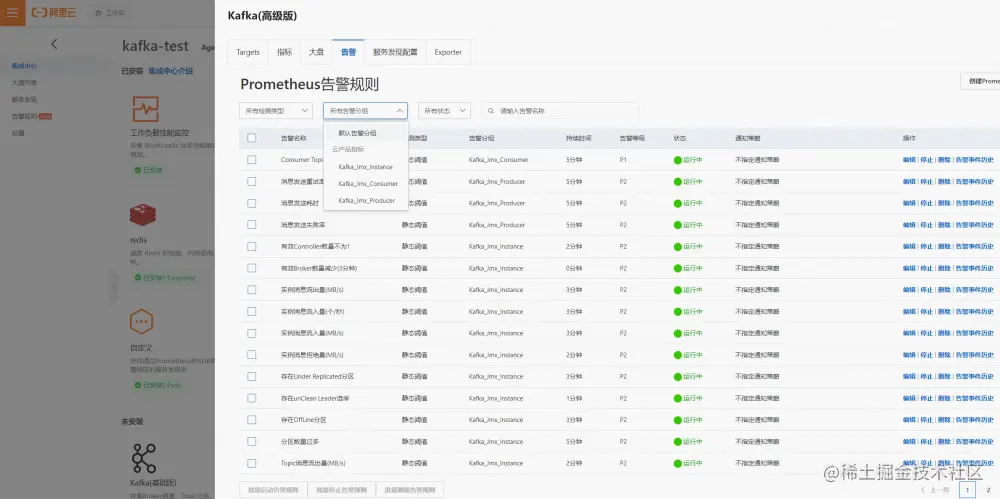Viewport: 1000px width, 499px height.
Task: Click 编辑 for the Consumer Topic alert row
Action: 909,160
